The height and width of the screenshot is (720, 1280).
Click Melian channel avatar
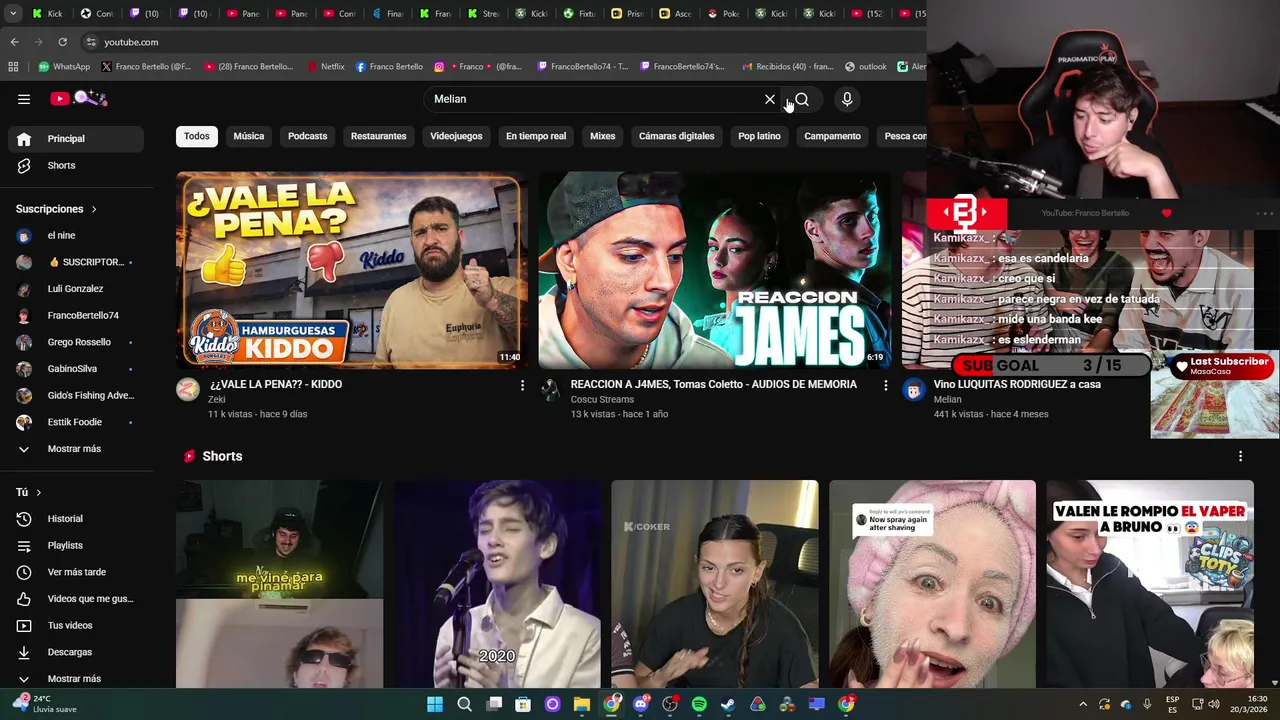(914, 390)
